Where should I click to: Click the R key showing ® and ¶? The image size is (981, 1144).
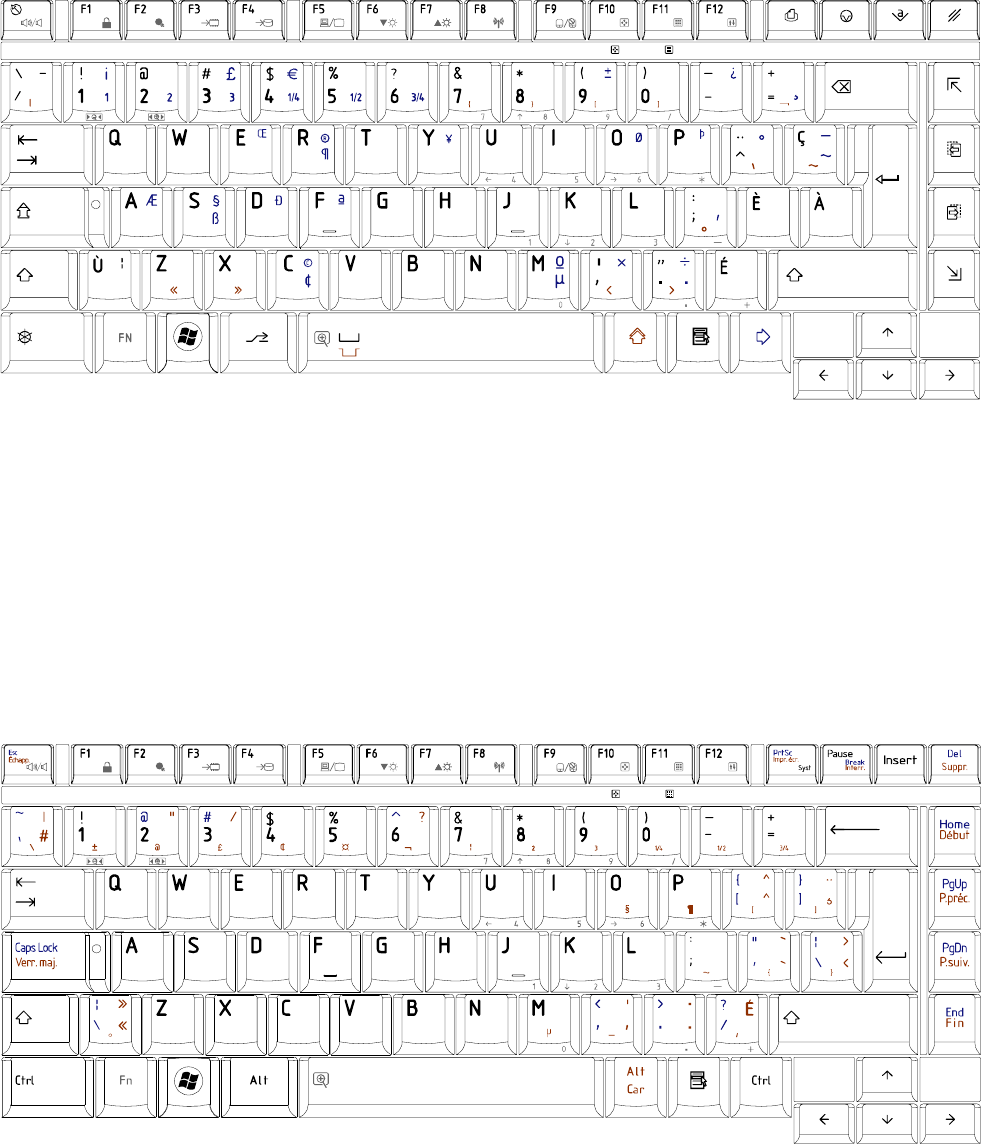tap(313, 155)
